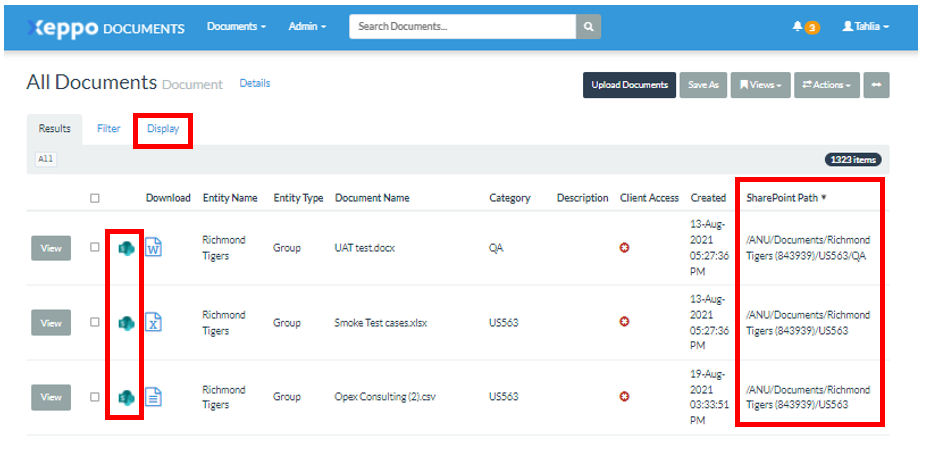Download the Smoke Test cases.xlsx Excel icon
The width and height of the screenshot is (925, 455).
153,322
